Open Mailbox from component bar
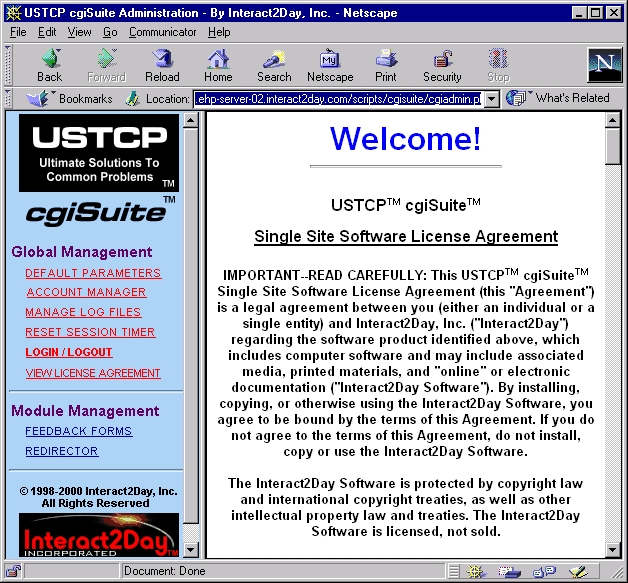The image size is (628, 583). (509, 571)
